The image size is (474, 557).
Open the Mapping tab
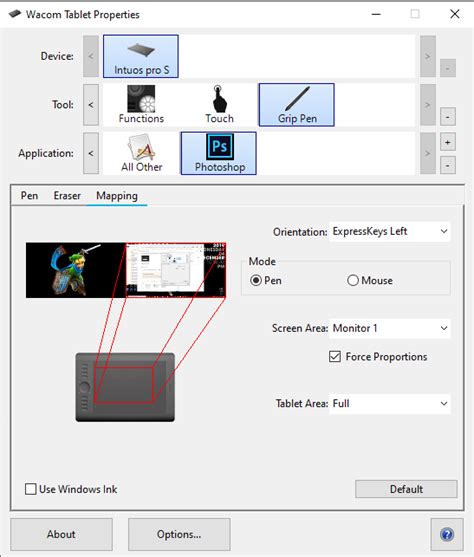(117, 196)
